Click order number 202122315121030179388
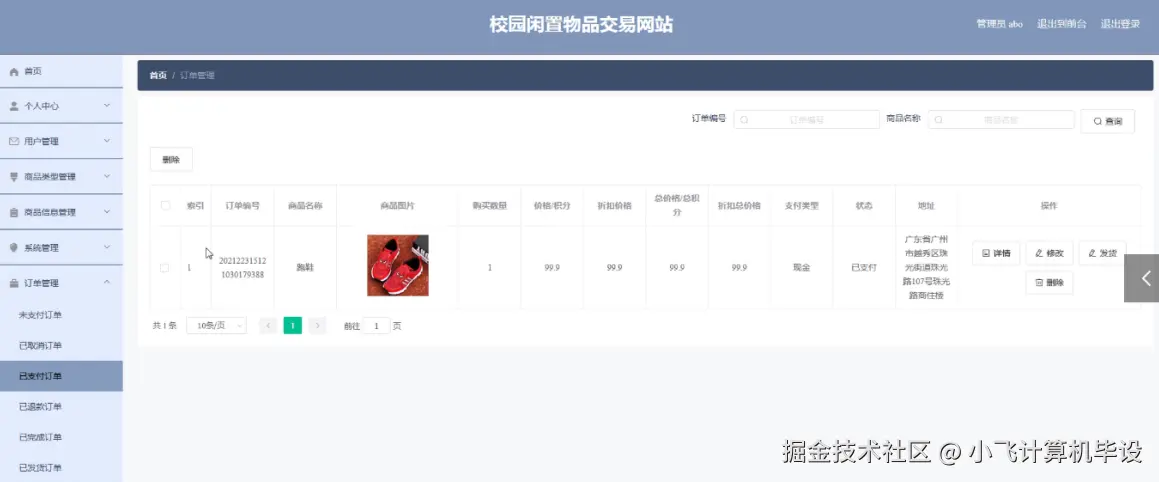 click(242, 268)
